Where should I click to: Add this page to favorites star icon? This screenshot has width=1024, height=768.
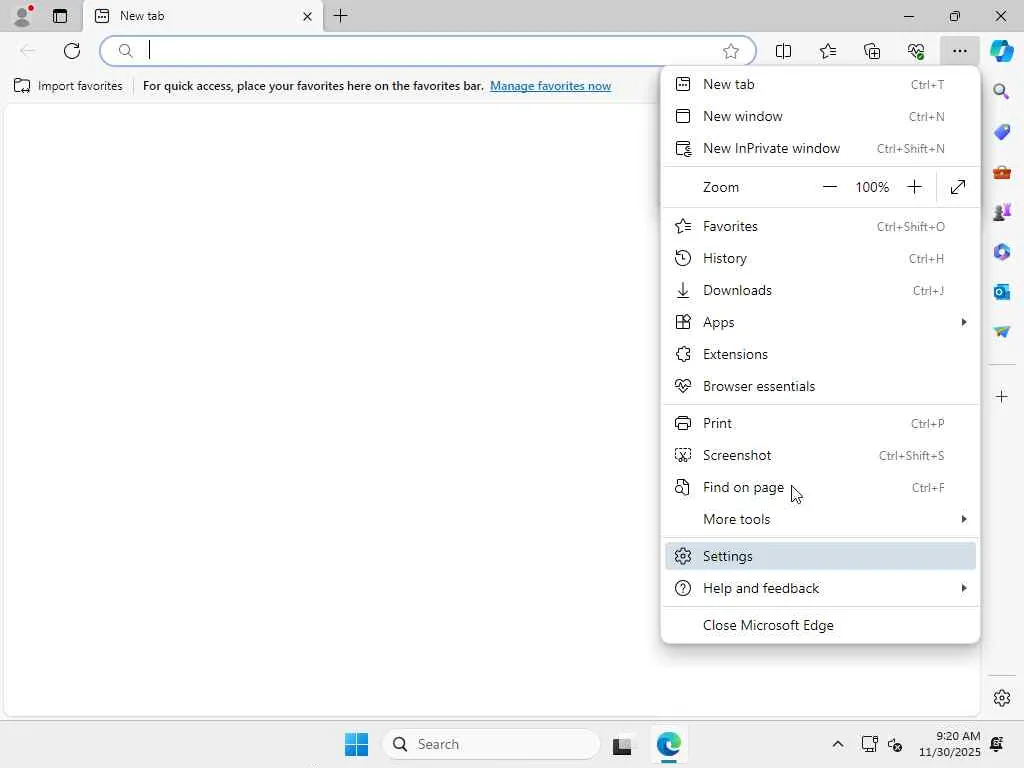tap(731, 51)
